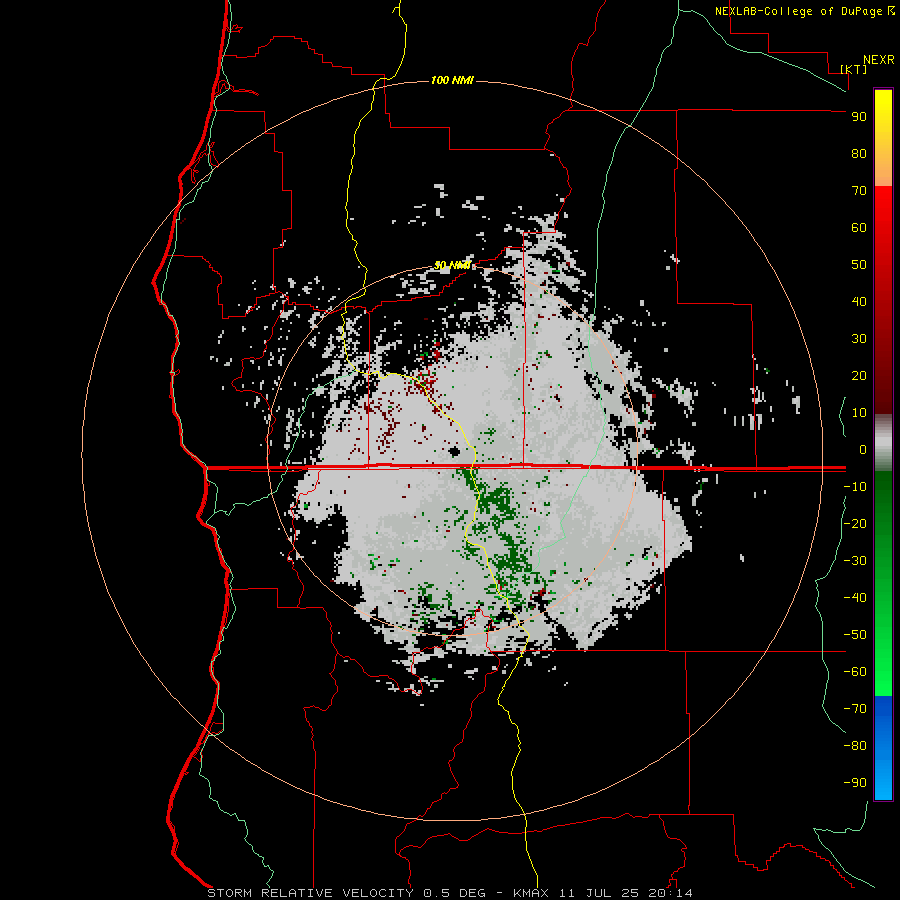
Task: Click the 100 NMI range ring label
Action: (x=452, y=80)
